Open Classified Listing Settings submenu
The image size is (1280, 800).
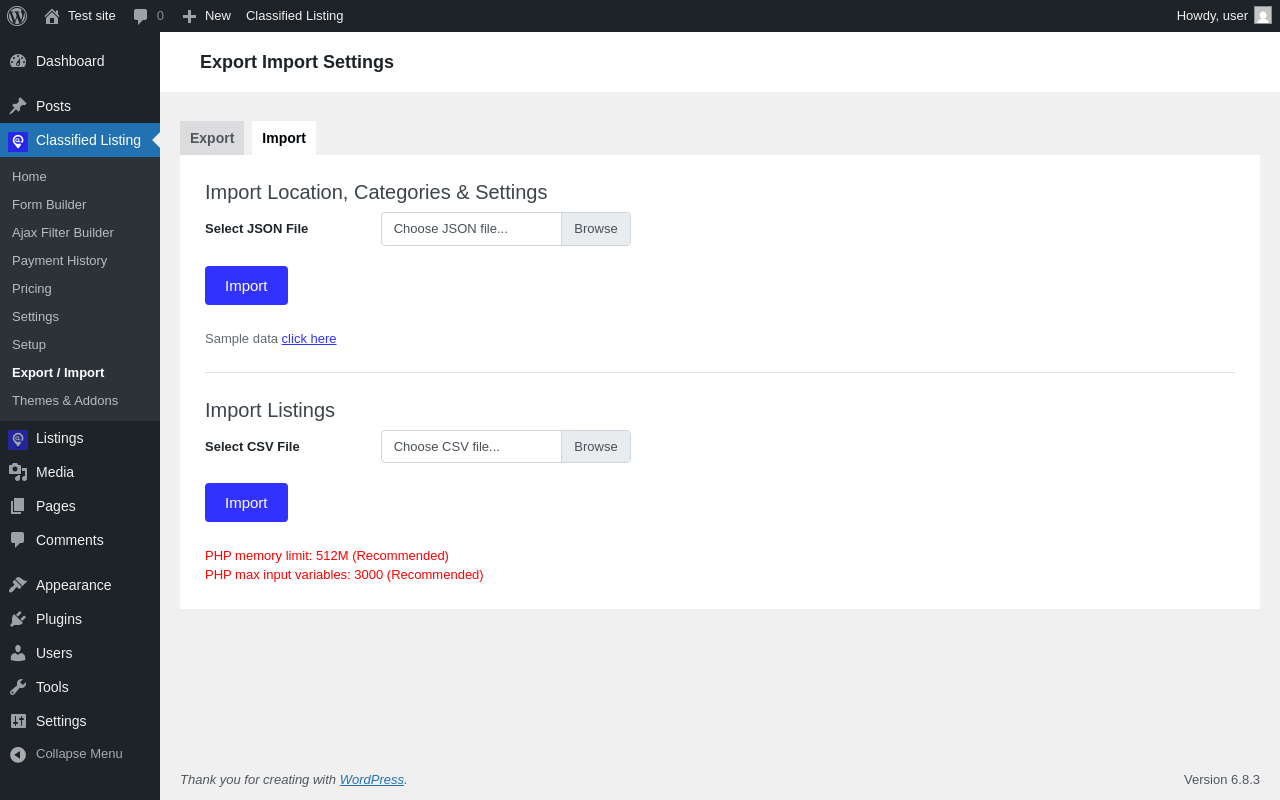pos(35,317)
